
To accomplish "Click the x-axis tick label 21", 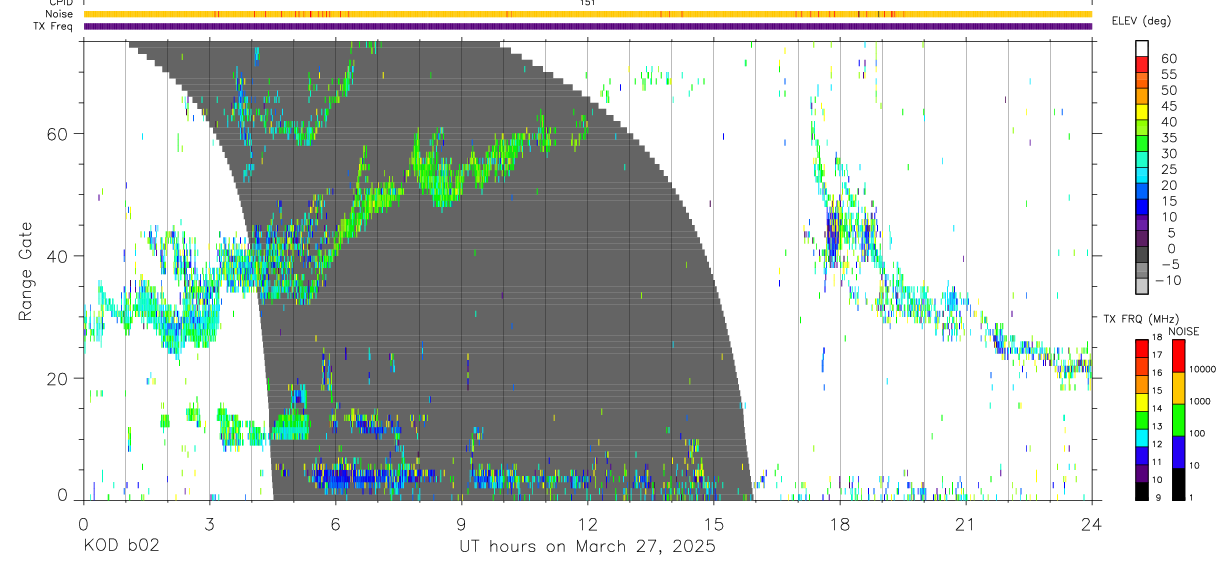I will (x=966, y=523).
